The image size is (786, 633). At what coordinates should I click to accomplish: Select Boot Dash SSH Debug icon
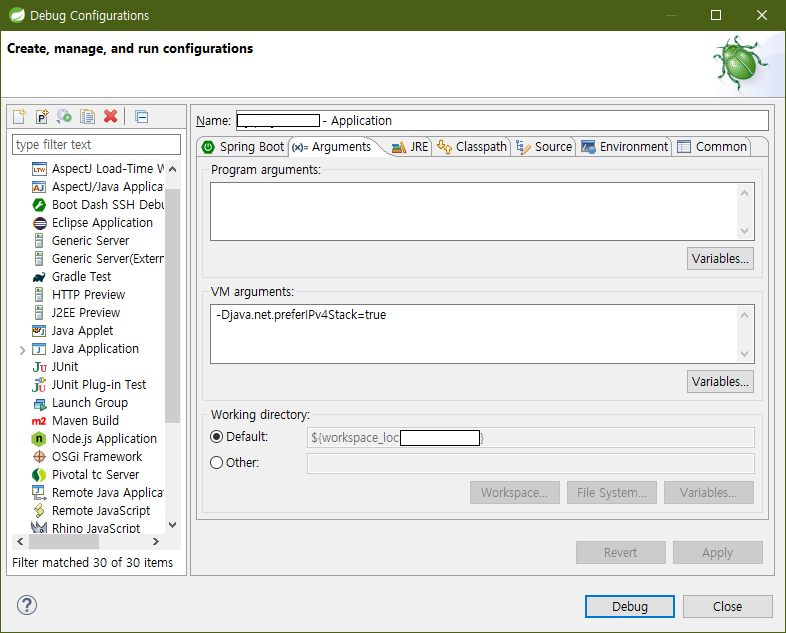pos(39,205)
